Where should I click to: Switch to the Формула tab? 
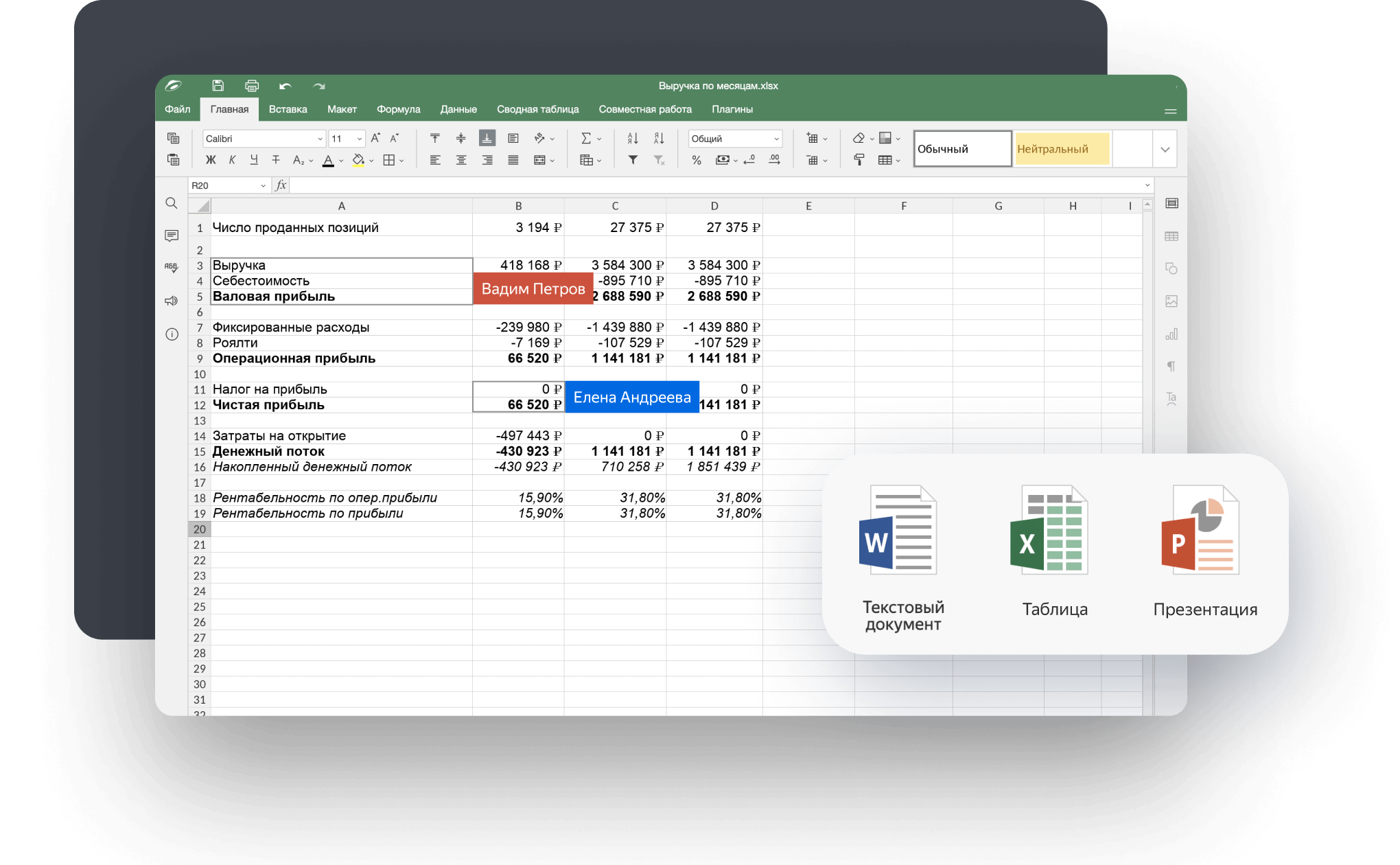[x=398, y=109]
